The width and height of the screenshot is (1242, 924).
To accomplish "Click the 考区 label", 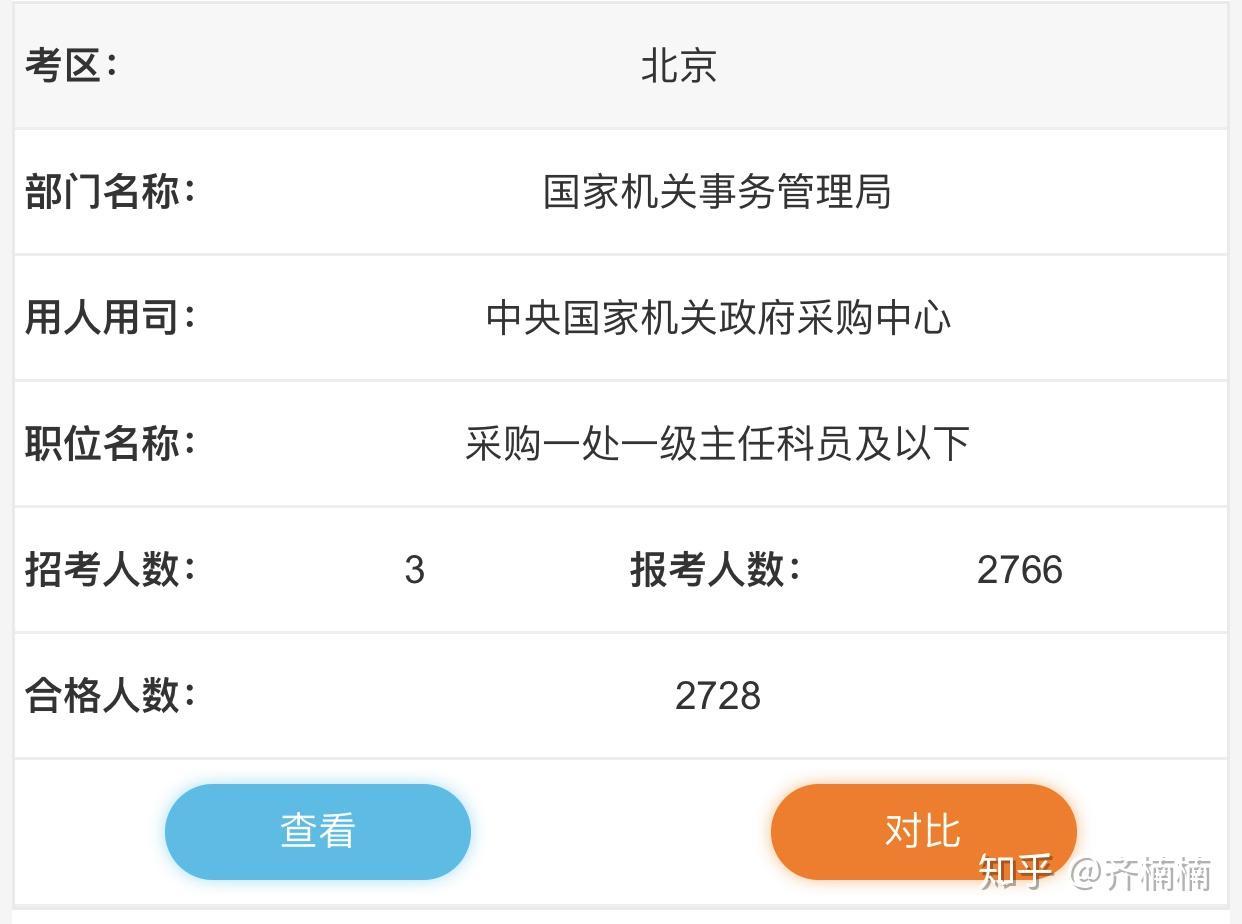I will pyautogui.click(x=71, y=67).
